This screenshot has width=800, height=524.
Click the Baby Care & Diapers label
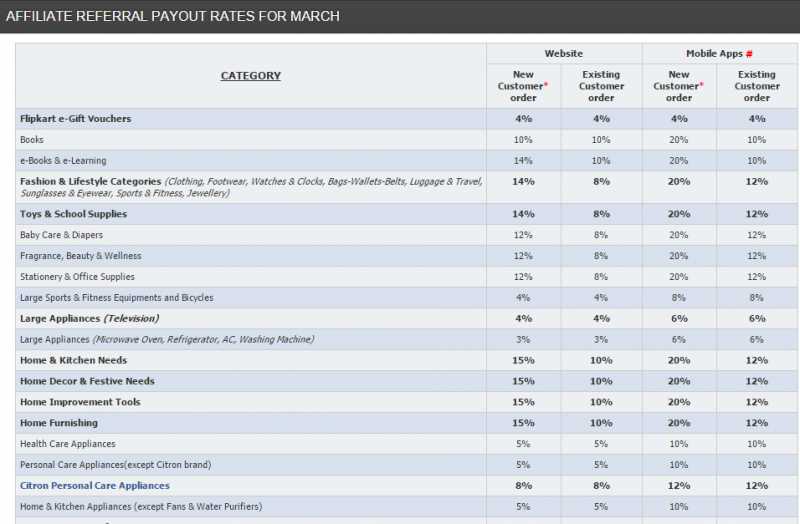click(x=61, y=235)
